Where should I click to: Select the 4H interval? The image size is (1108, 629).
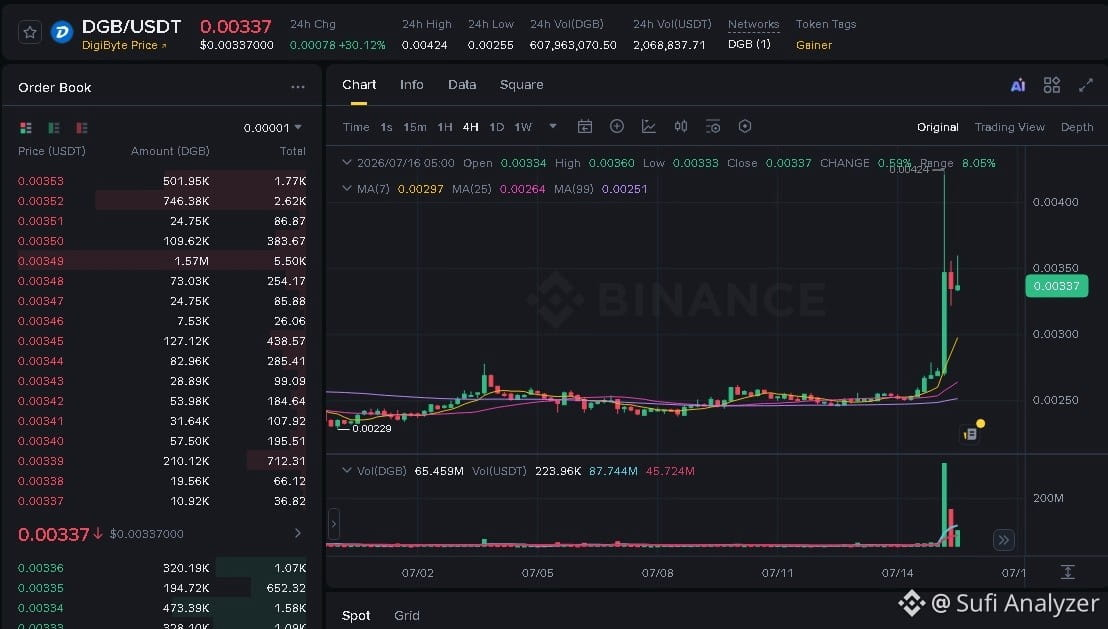(x=471, y=127)
